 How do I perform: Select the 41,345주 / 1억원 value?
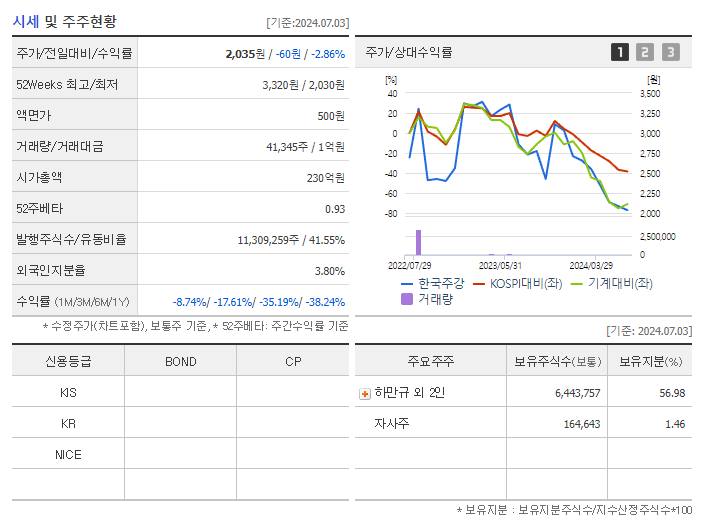tap(305, 147)
